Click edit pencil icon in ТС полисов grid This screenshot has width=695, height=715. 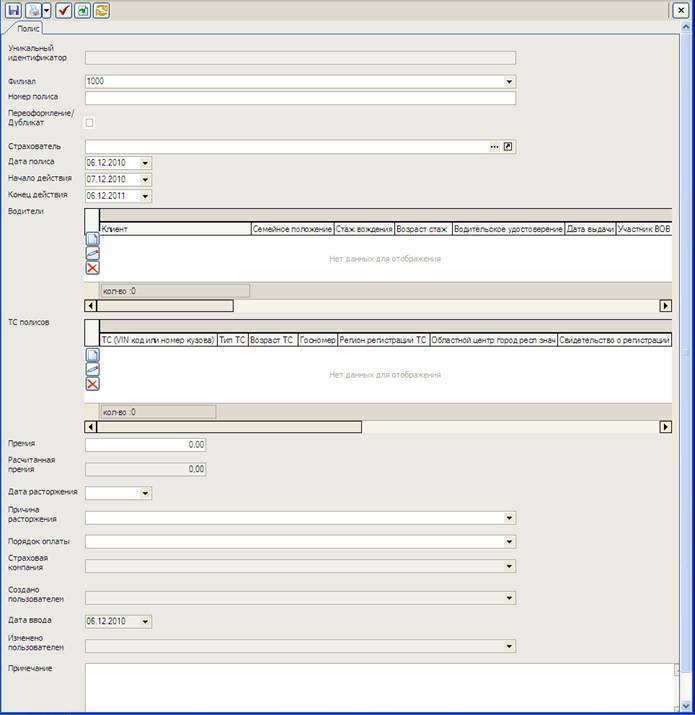pyautogui.click(x=92, y=370)
